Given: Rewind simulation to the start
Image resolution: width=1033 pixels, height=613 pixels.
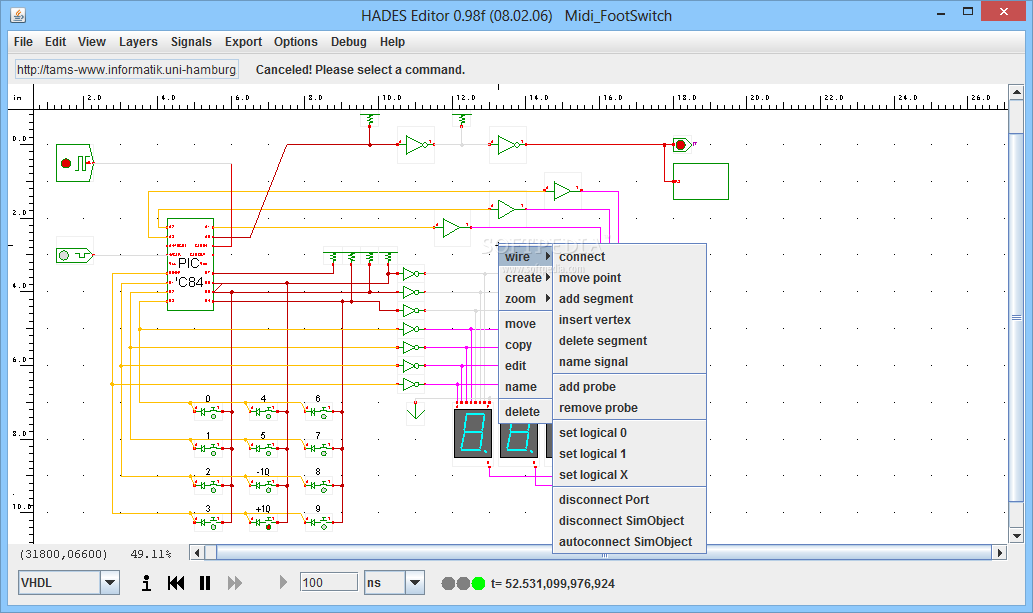Looking at the screenshot, I should point(176,583).
